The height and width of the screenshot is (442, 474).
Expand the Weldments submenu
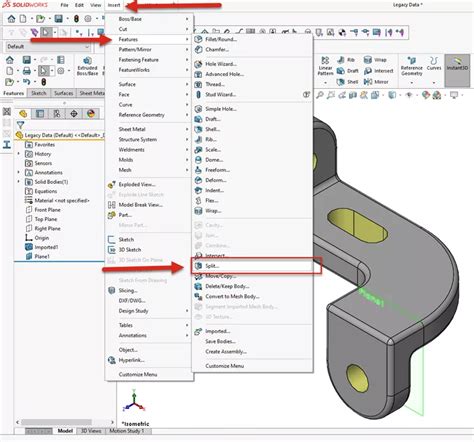click(149, 150)
